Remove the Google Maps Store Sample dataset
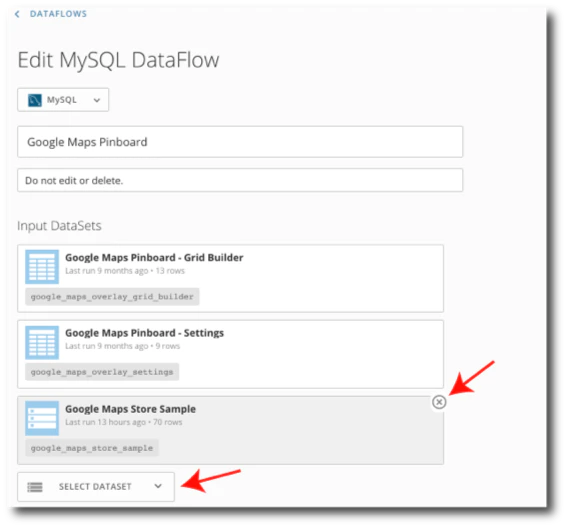The height and width of the screenshot is (525, 564). pyautogui.click(x=439, y=402)
